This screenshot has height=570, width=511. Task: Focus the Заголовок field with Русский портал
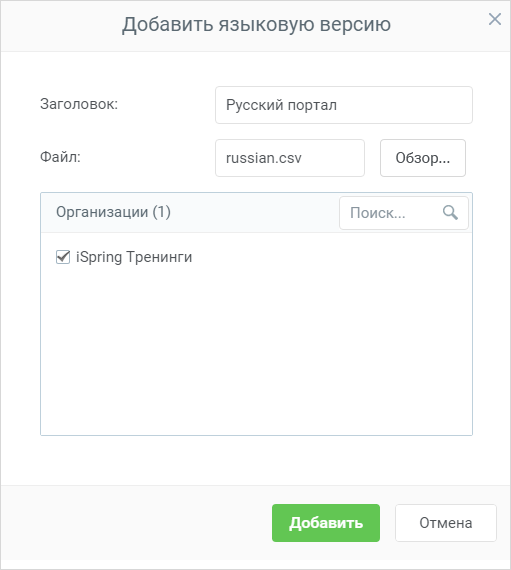pos(344,105)
